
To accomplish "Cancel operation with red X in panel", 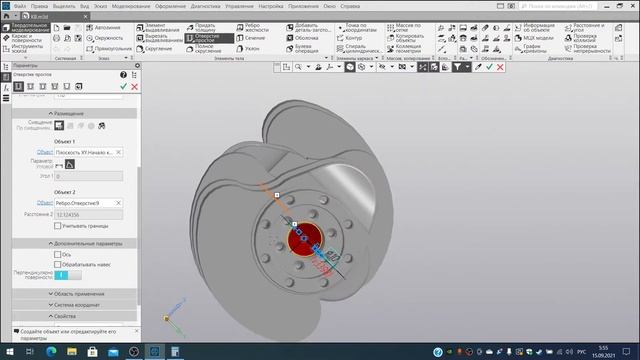I will tap(134, 87).
